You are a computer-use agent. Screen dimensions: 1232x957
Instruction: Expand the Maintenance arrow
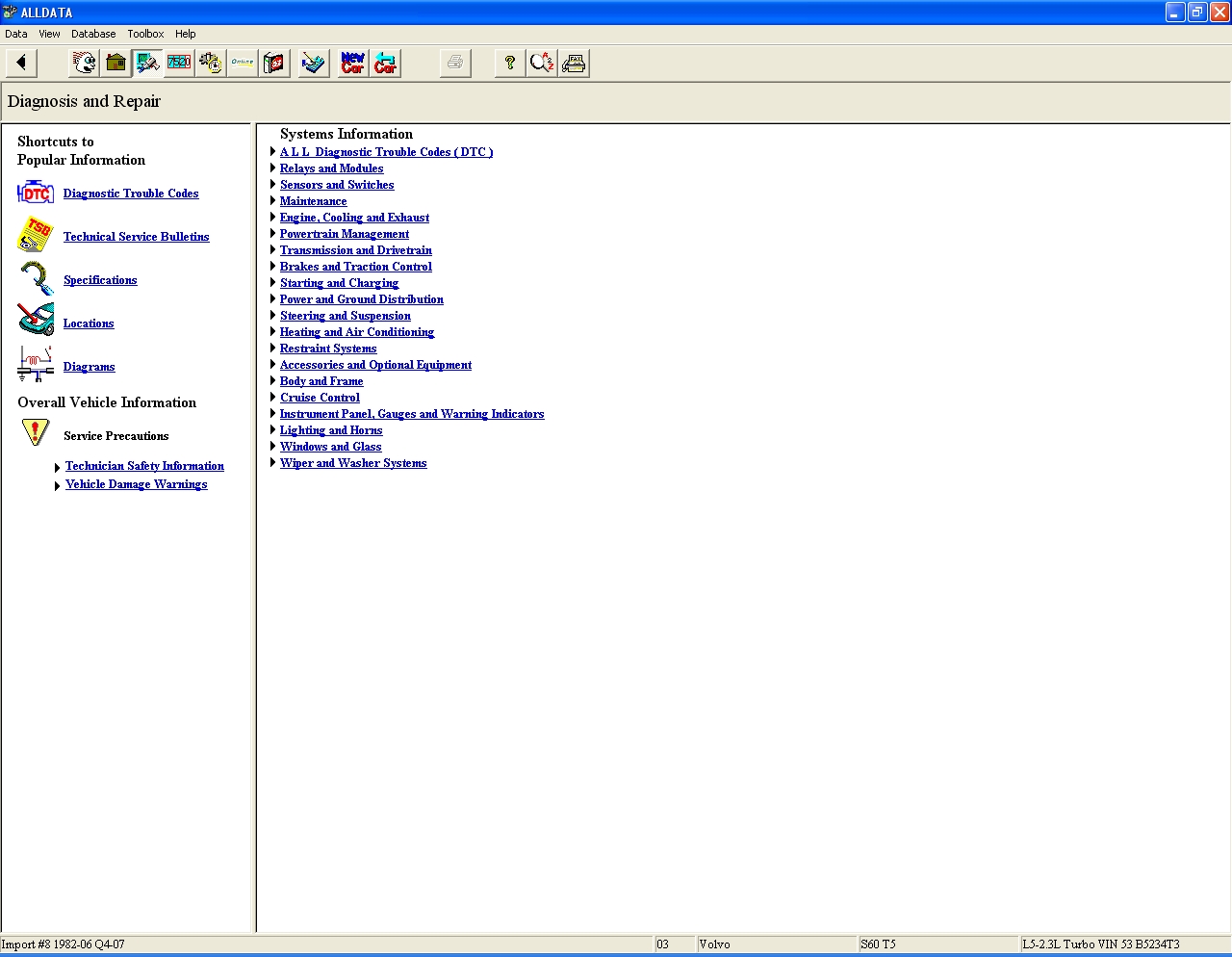(273, 201)
